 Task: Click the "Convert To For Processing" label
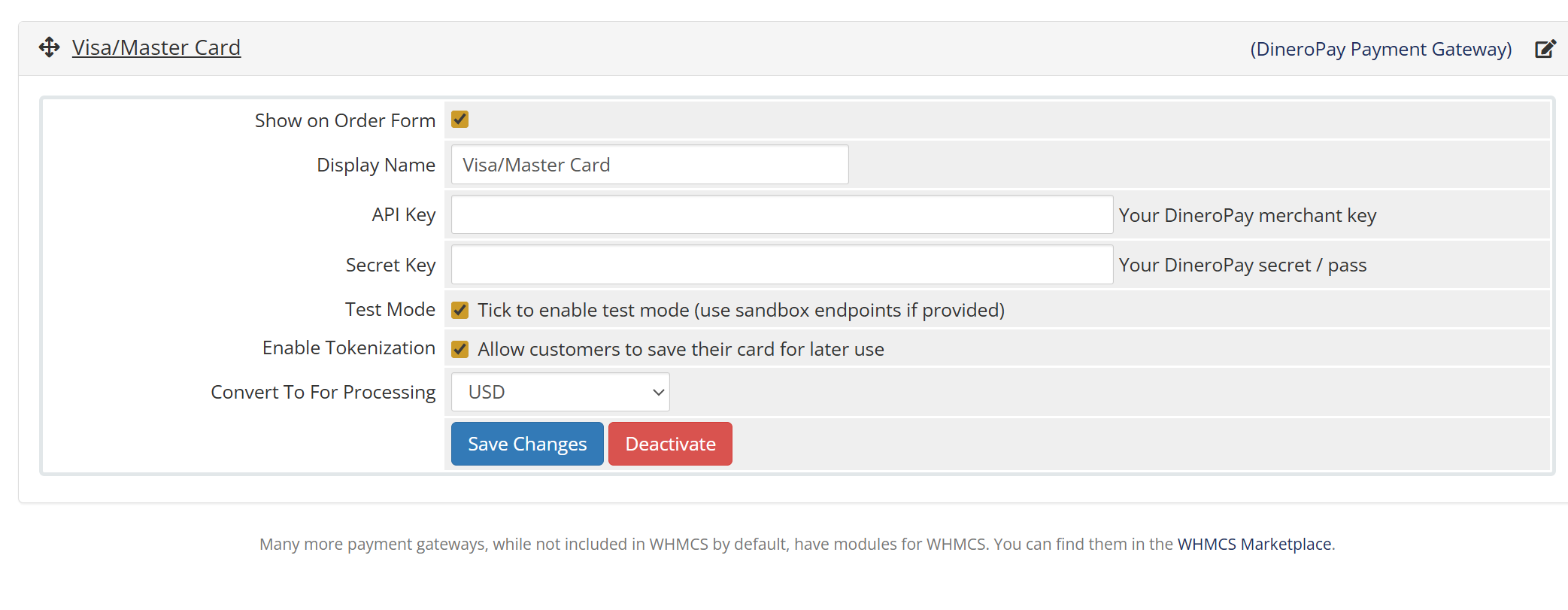323,392
